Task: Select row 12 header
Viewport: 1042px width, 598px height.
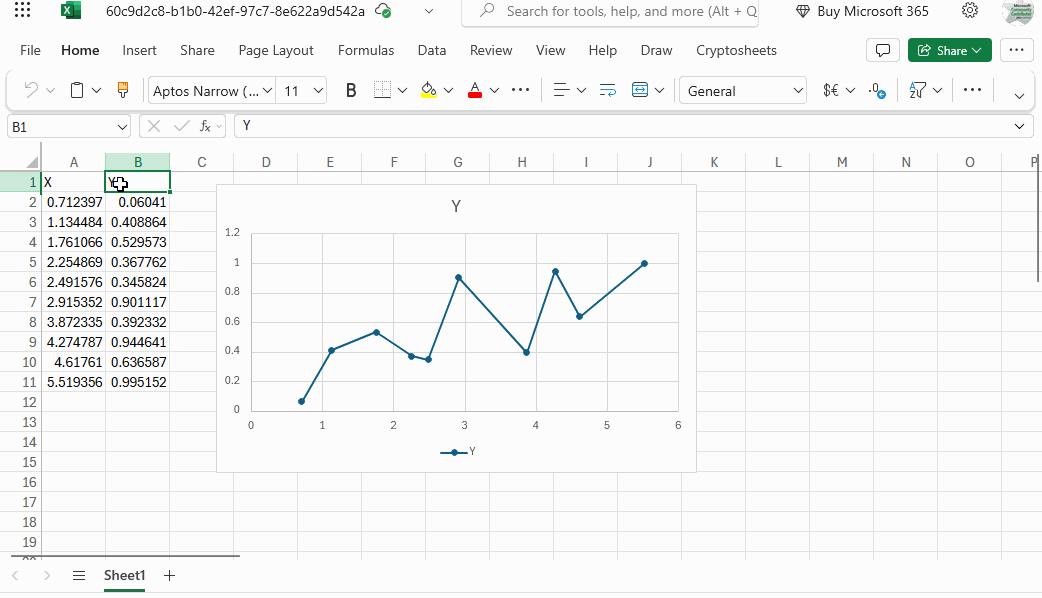Action: [x=21, y=402]
